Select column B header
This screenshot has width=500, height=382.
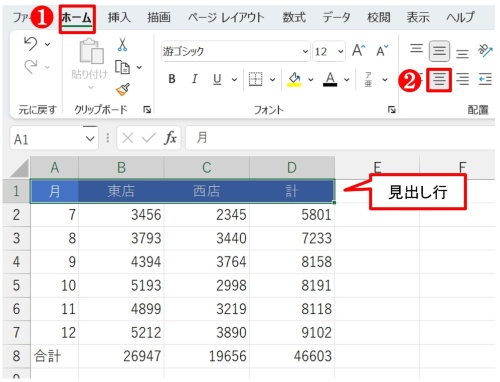(x=121, y=167)
